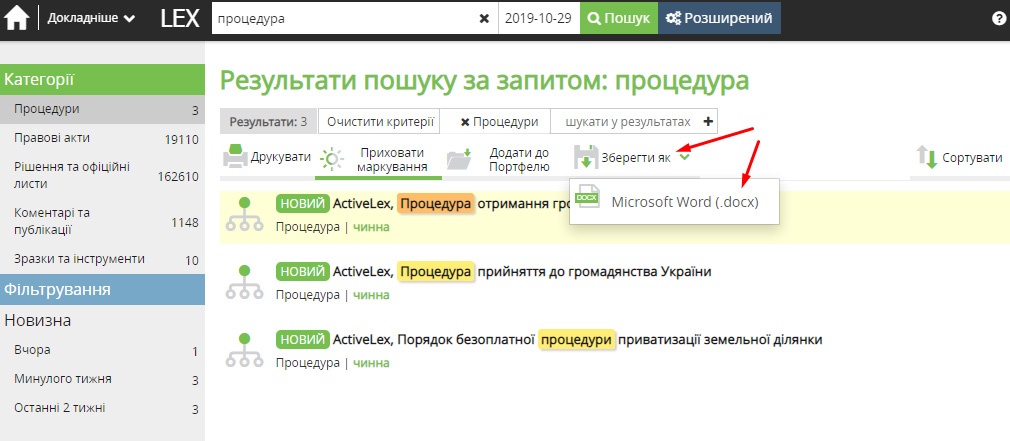The height and width of the screenshot is (441, 1010).
Task: Click the printer icon for Друкувати
Action: tap(235, 158)
